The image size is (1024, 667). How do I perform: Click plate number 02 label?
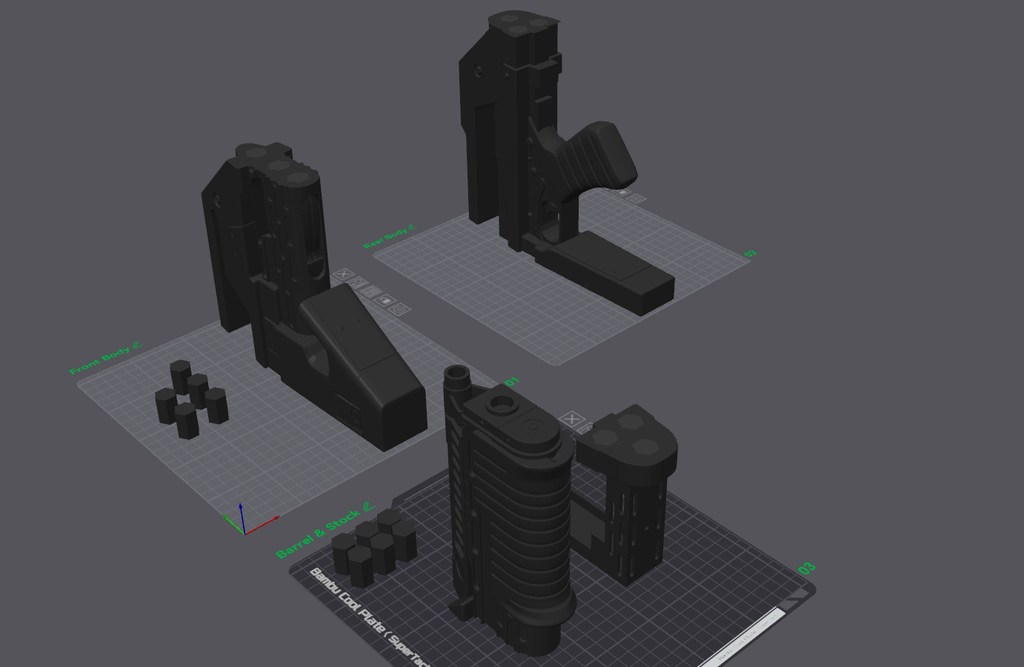751,253
